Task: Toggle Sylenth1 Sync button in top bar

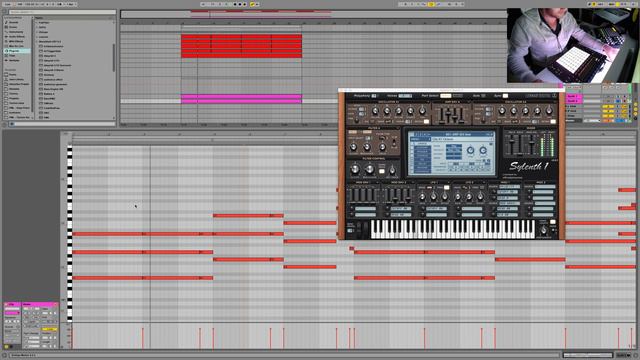Action: tap(505, 96)
